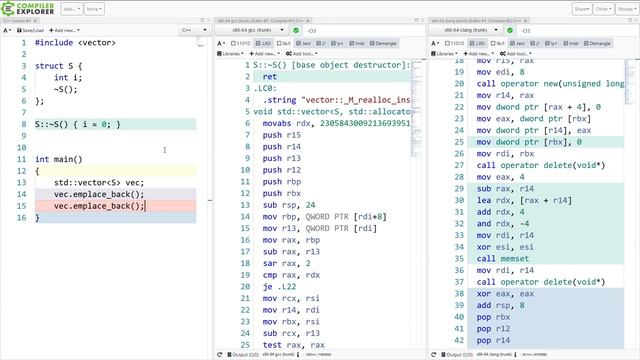The width and height of the screenshot is (640, 360).
Task: Click green compile status icon for gcc
Action: coord(296,30)
